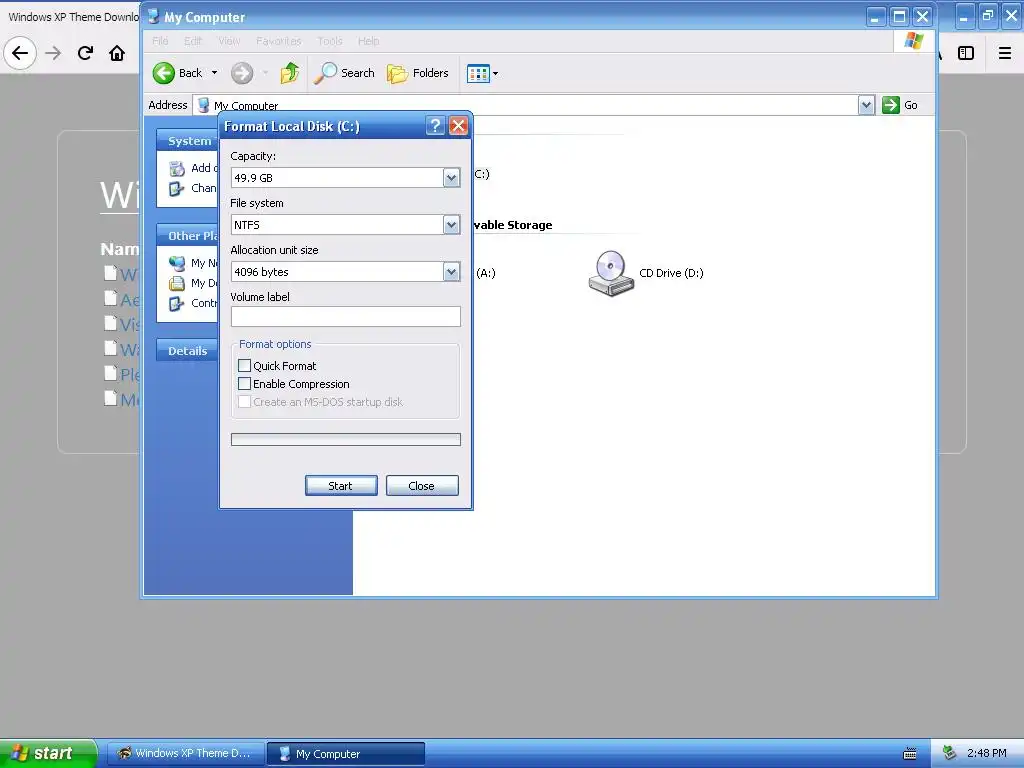Go up one folder level
Image resolution: width=1024 pixels, height=768 pixels.
click(289, 73)
